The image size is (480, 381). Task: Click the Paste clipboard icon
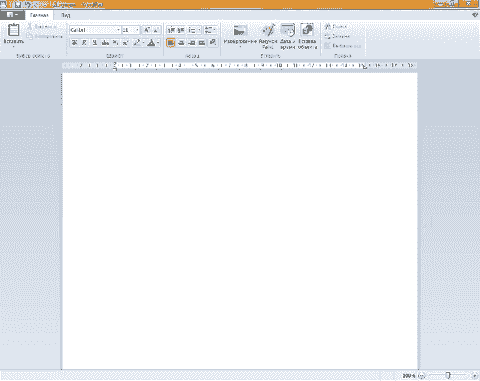[x=13, y=30]
